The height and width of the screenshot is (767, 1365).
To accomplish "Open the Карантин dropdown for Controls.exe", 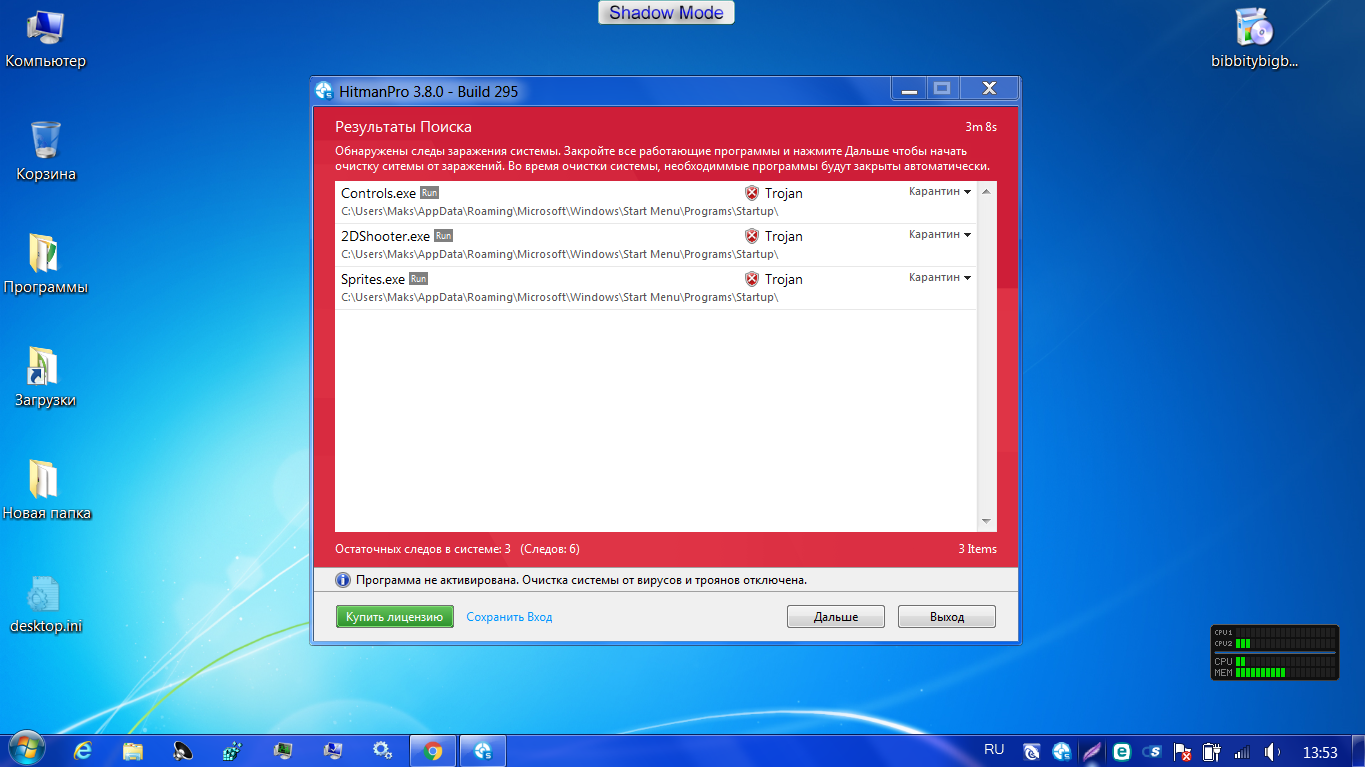I will coord(940,191).
